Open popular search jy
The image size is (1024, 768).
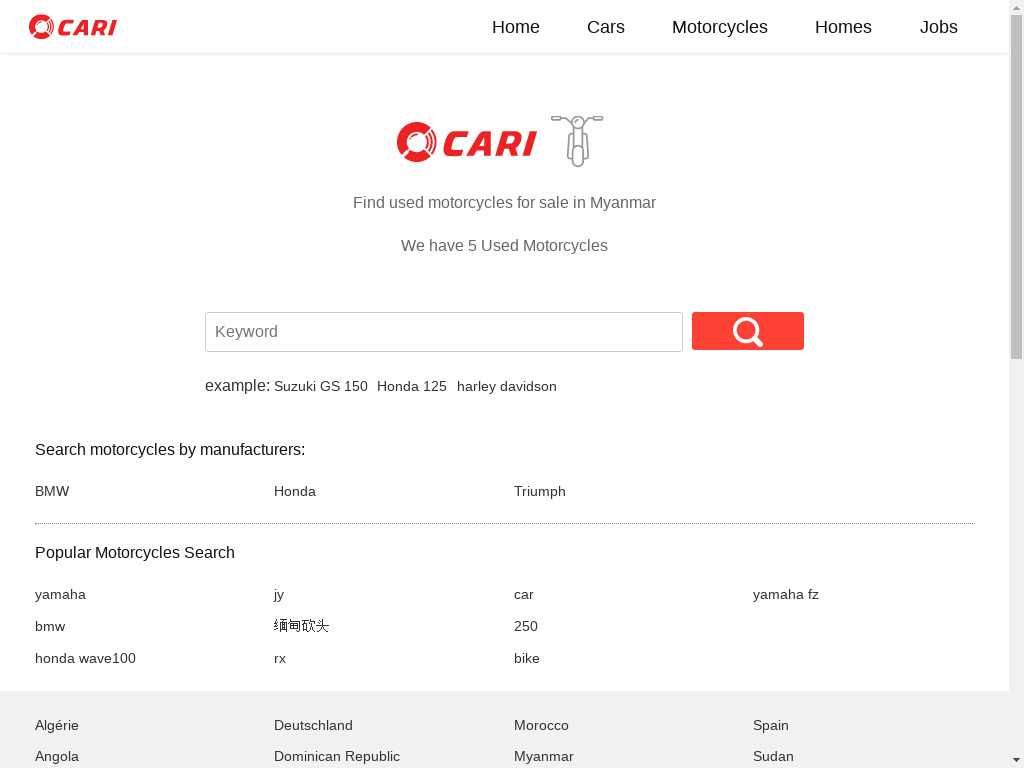click(279, 594)
